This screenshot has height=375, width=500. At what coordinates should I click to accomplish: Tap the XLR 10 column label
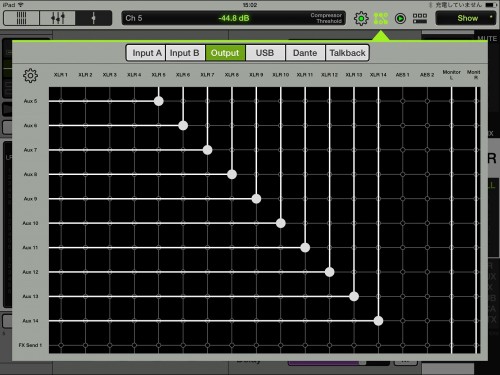coord(281,75)
